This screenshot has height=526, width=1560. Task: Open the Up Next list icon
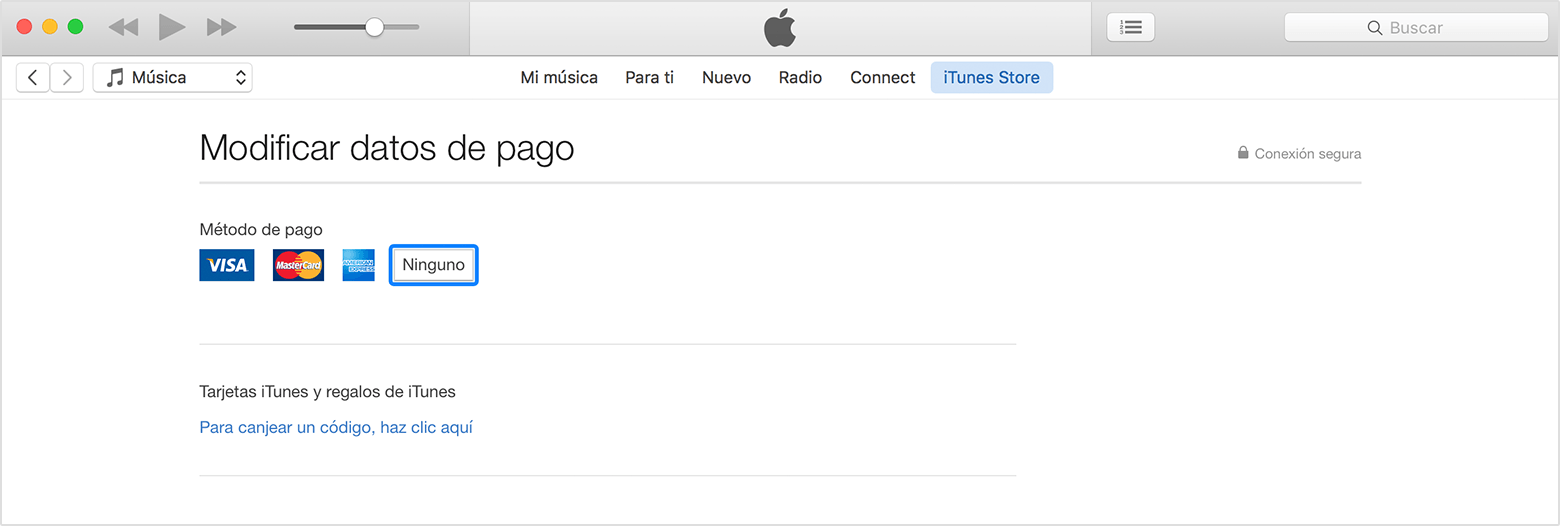click(1130, 27)
